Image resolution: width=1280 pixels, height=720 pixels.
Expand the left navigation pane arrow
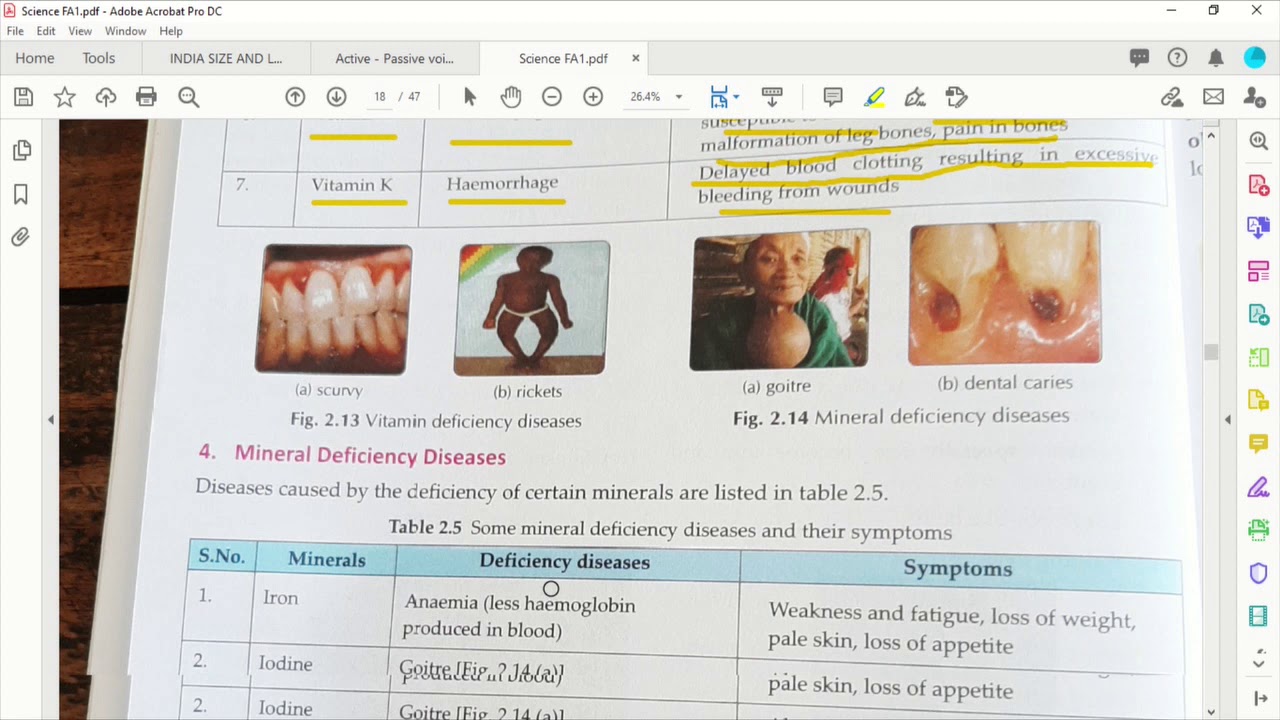[x=51, y=420]
